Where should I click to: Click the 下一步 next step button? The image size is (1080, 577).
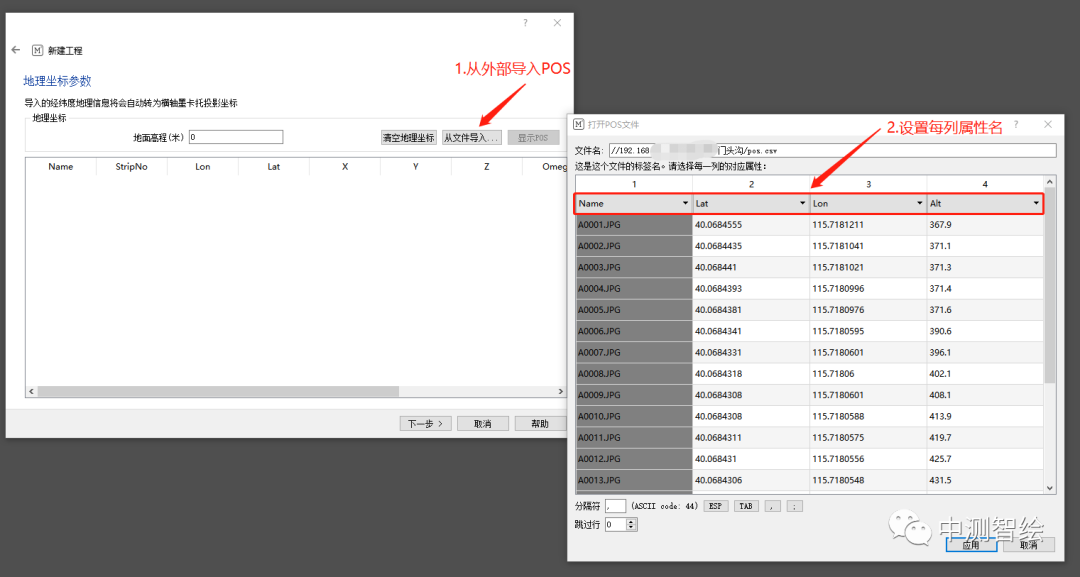click(425, 424)
